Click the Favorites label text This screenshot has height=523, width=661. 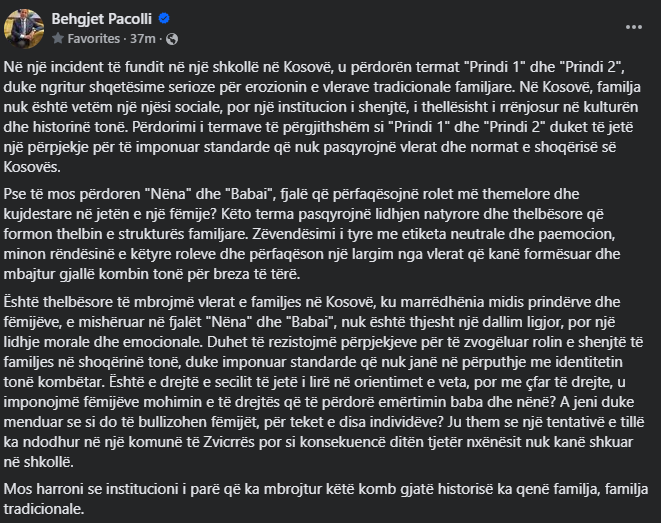point(87,37)
